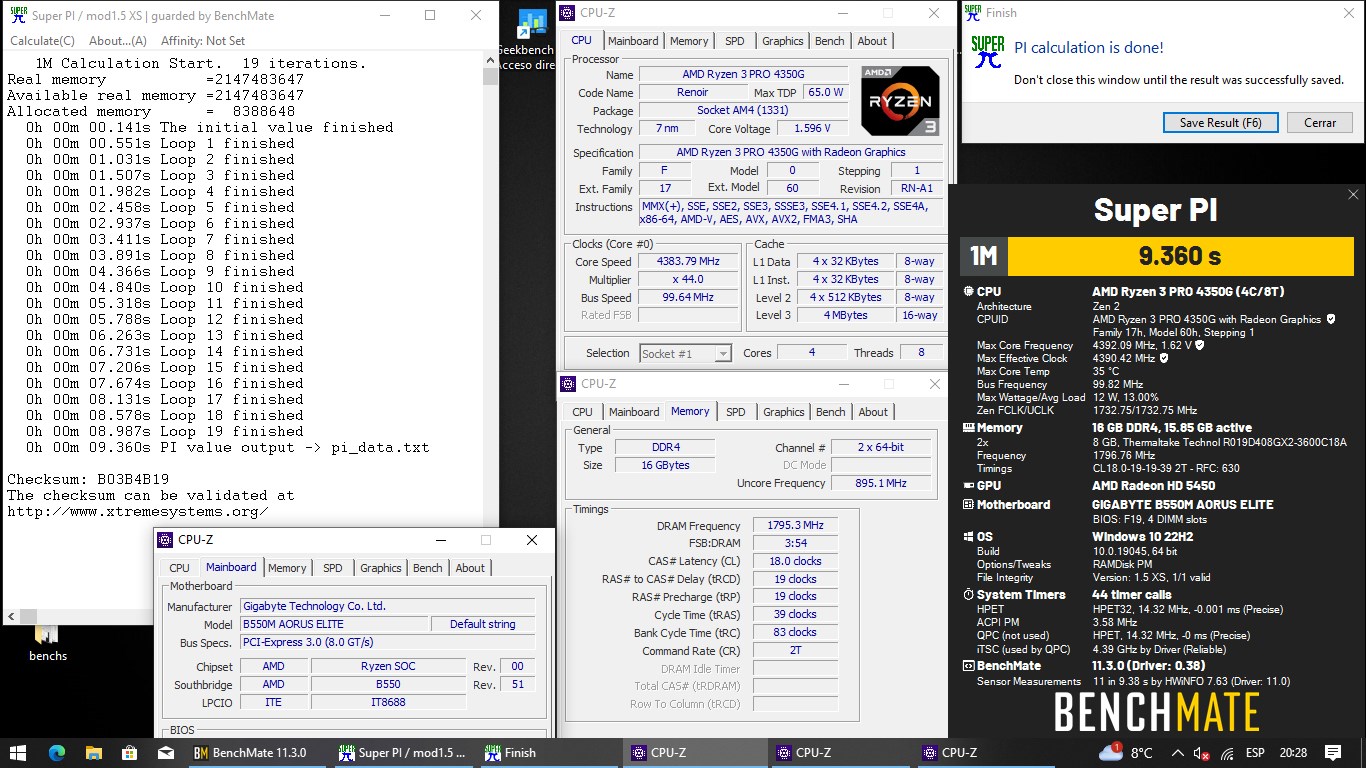1366x768 pixels.
Task: Select Graphics tab in the Mainboard CPU-Z window
Action: click(x=380, y=568)
